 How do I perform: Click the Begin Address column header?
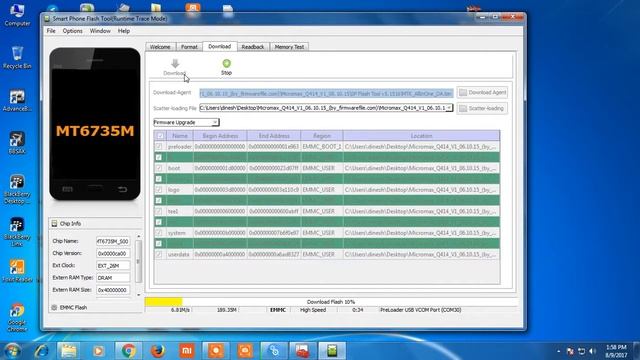(220, 136)
